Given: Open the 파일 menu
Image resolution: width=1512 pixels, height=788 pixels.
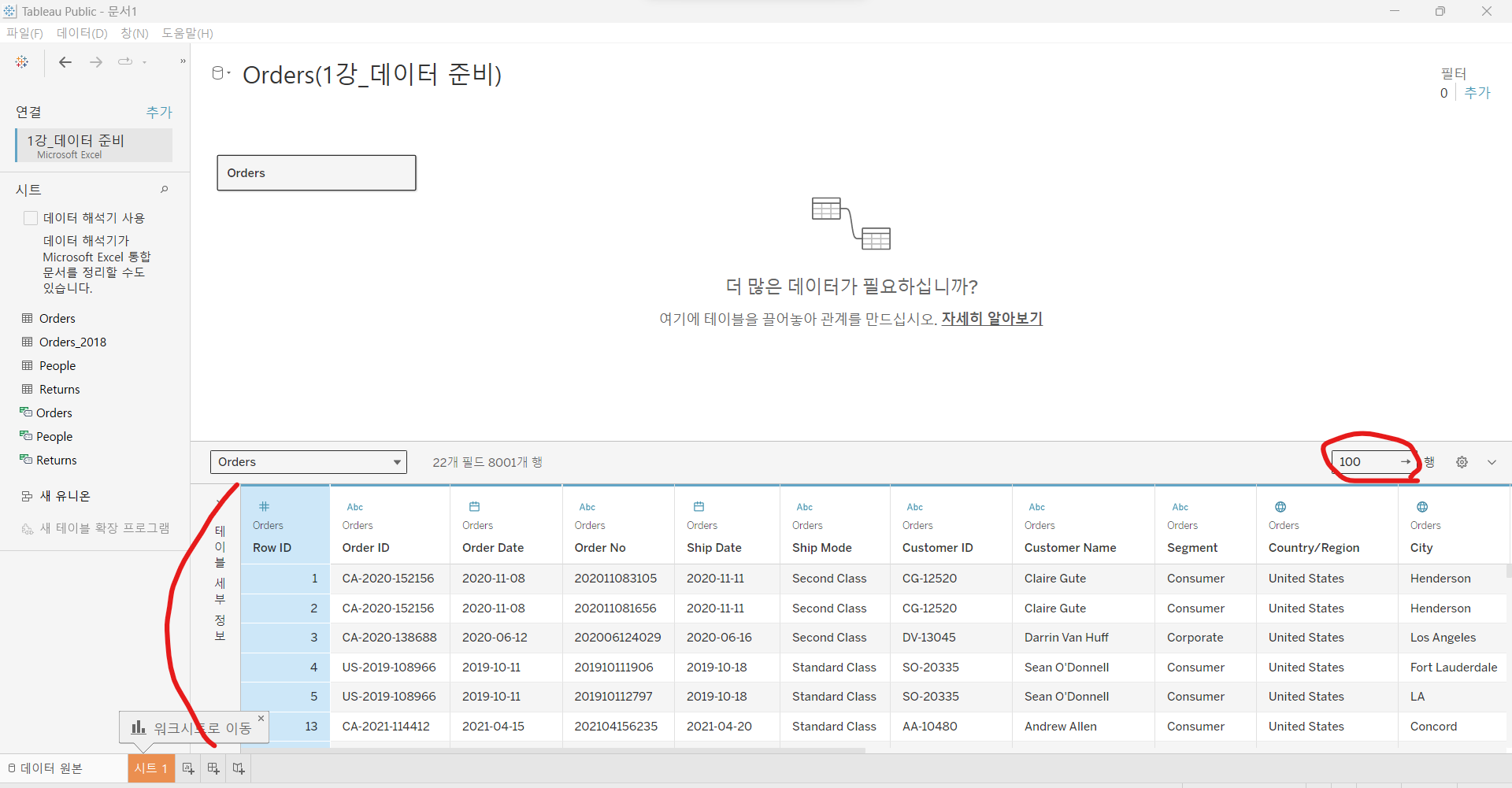Looking at the screenshot, I should point(24,33).
